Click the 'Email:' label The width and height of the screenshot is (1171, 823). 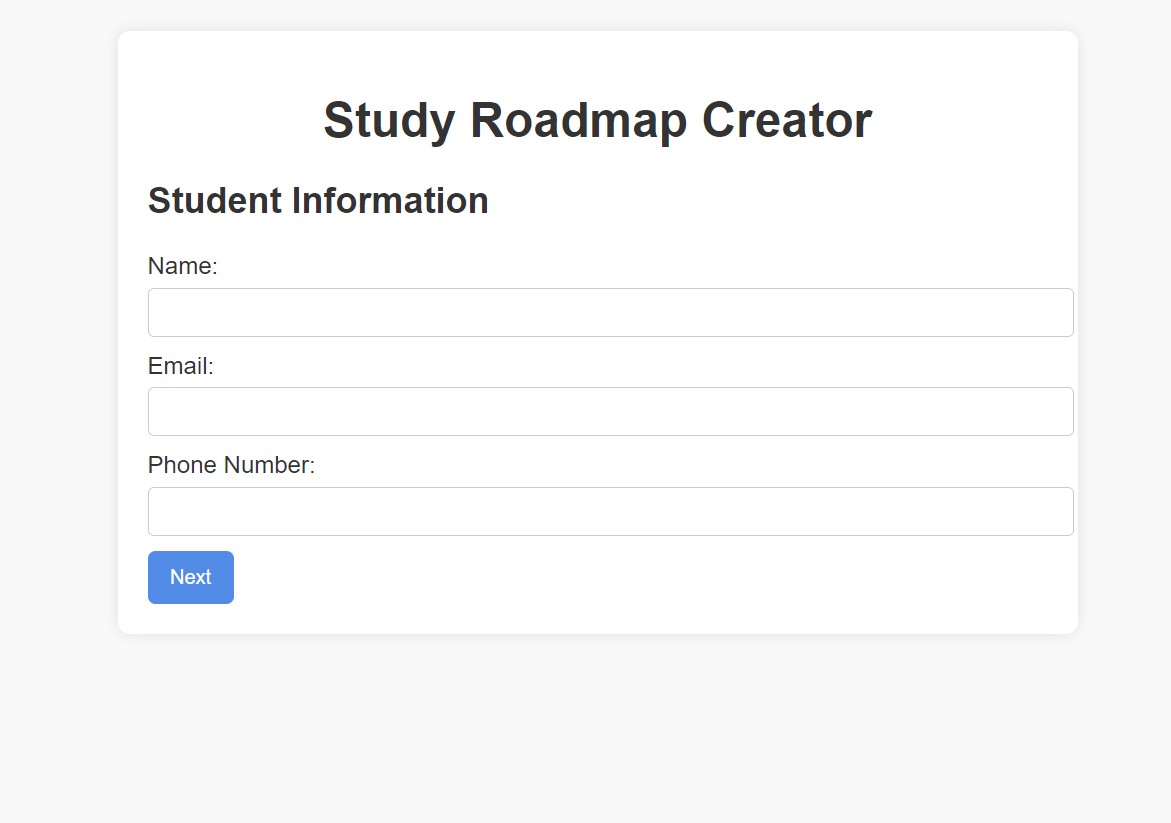(181, 366)
